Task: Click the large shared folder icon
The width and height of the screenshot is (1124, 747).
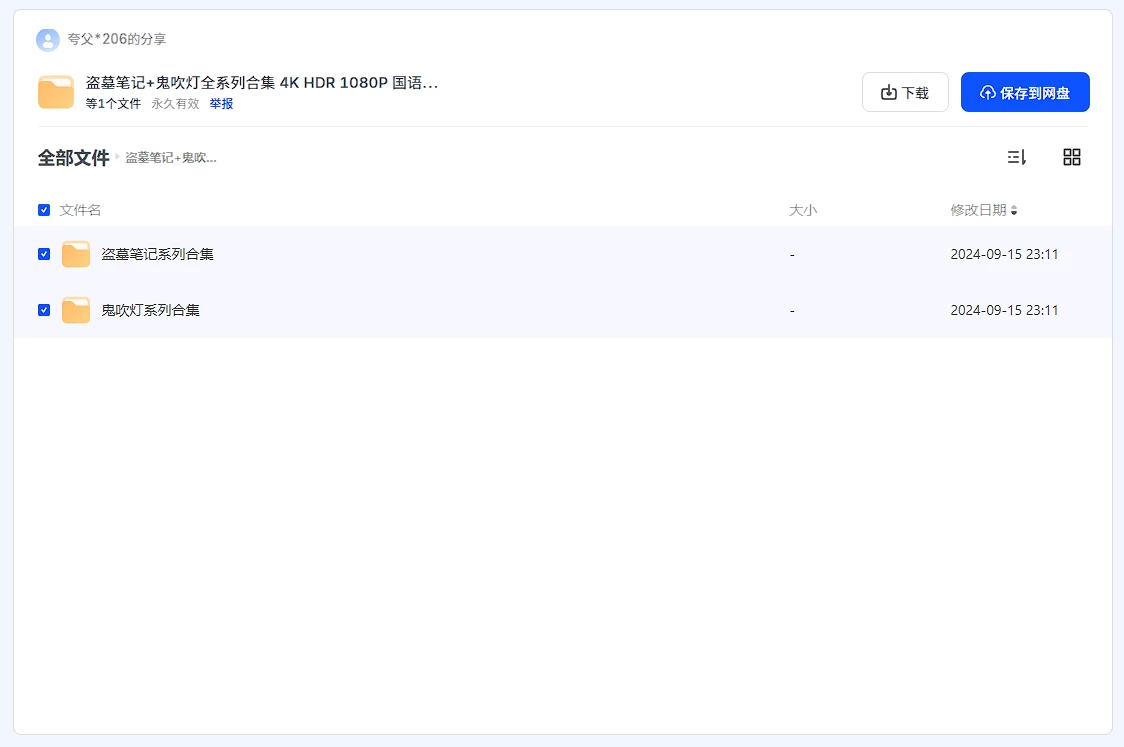Action: pyautogui.click(x=56, y=92)
